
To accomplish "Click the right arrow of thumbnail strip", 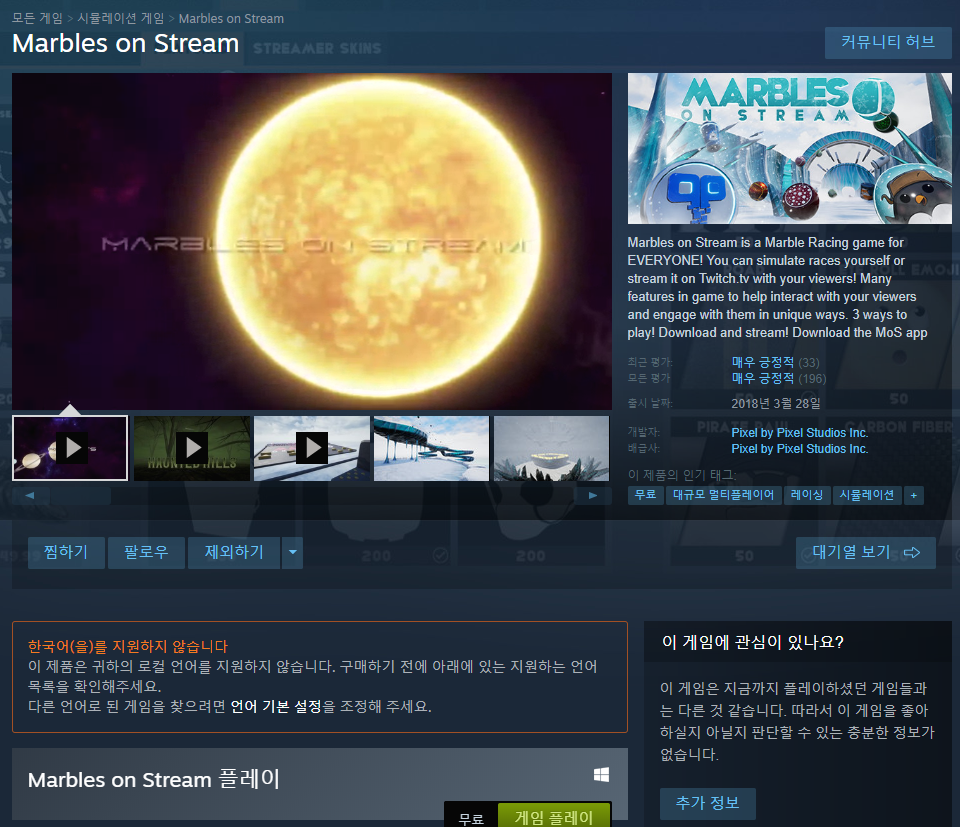I will click(593, 495).
